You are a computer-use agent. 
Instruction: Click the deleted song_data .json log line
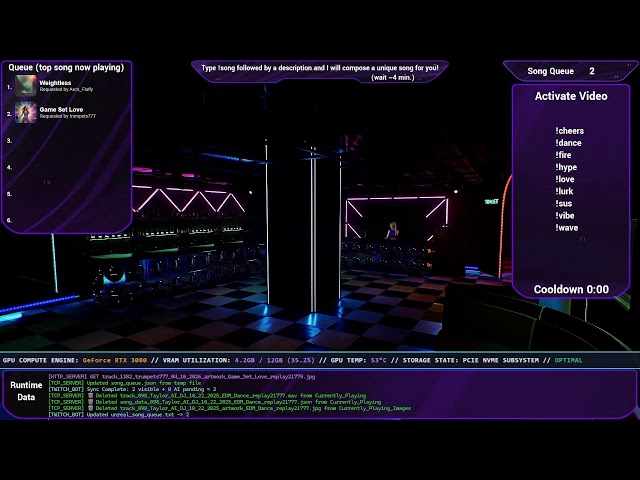(x=215, y=402)
